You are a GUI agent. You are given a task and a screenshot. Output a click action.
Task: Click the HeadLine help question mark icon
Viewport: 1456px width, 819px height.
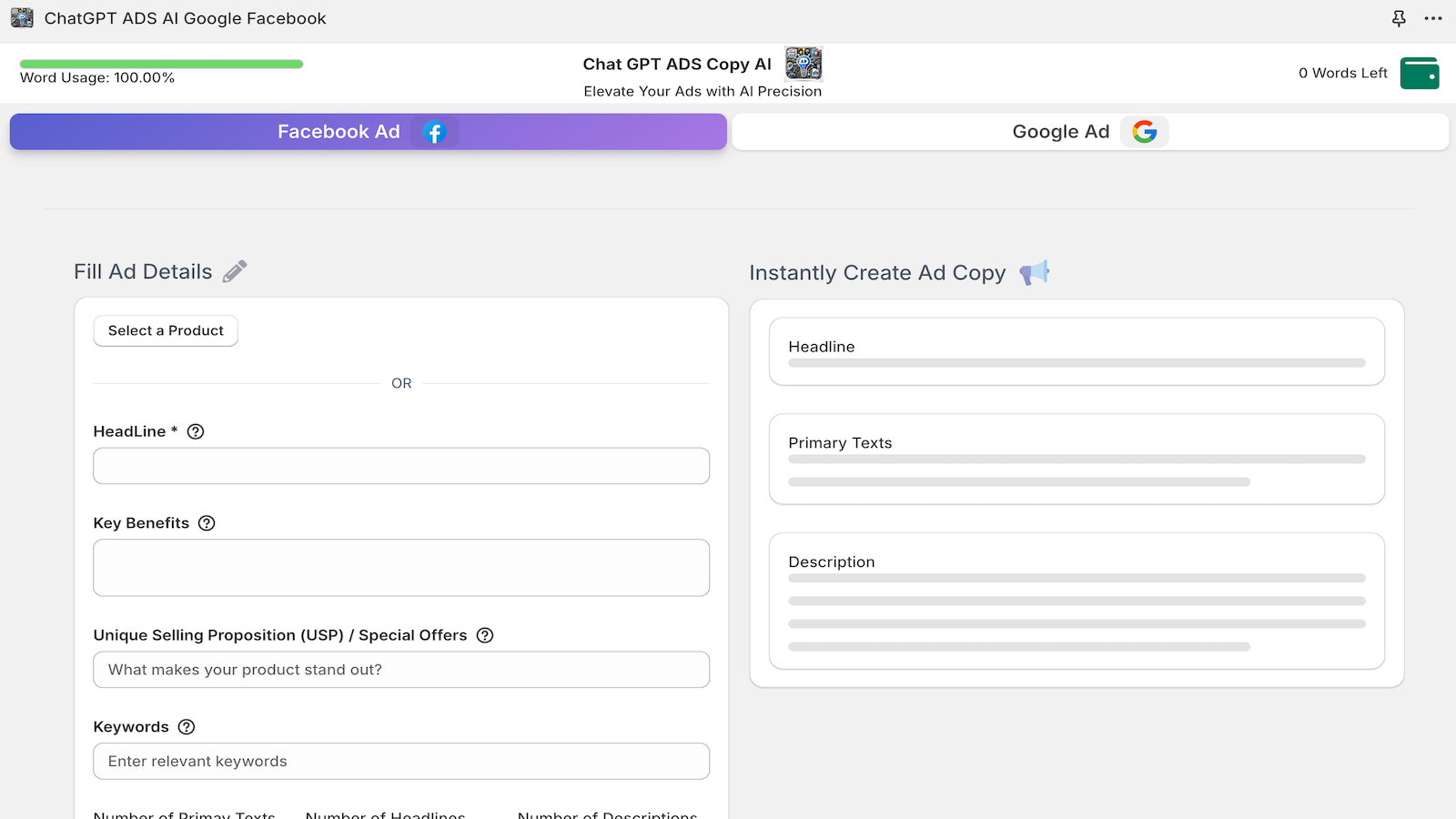[196, 431]
